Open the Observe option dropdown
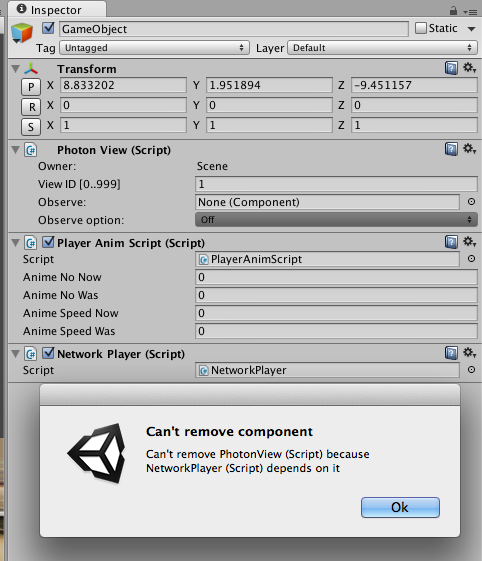Viewport: 482px width, 561px height. 336,220
